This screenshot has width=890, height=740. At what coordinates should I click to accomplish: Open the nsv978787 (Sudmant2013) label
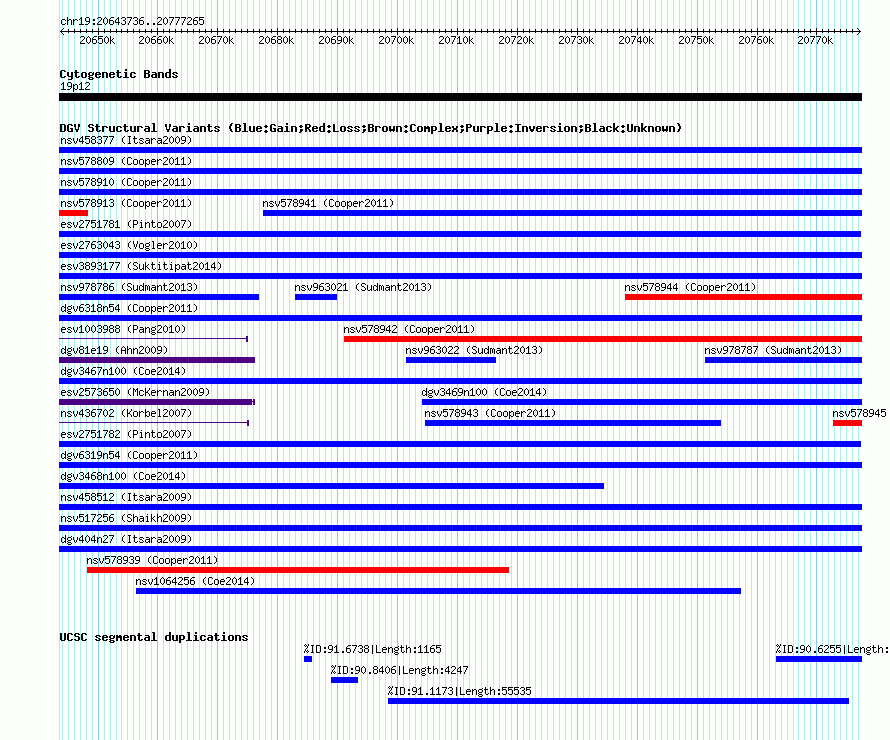[773, 350]
